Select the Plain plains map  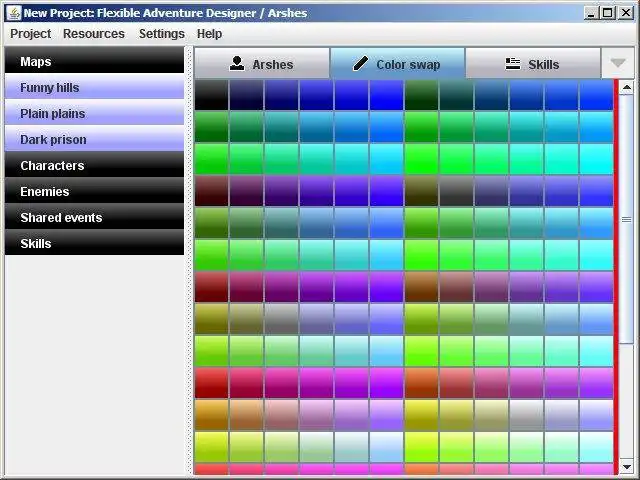pyautogui.click(x=94, y=113)
